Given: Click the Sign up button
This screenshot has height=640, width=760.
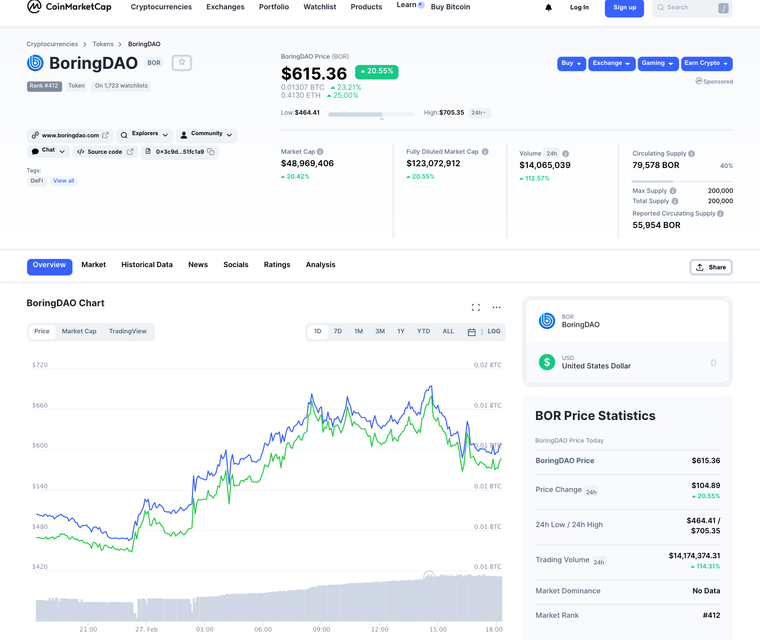Looking at the screenshot, I should tap(624, 8).
